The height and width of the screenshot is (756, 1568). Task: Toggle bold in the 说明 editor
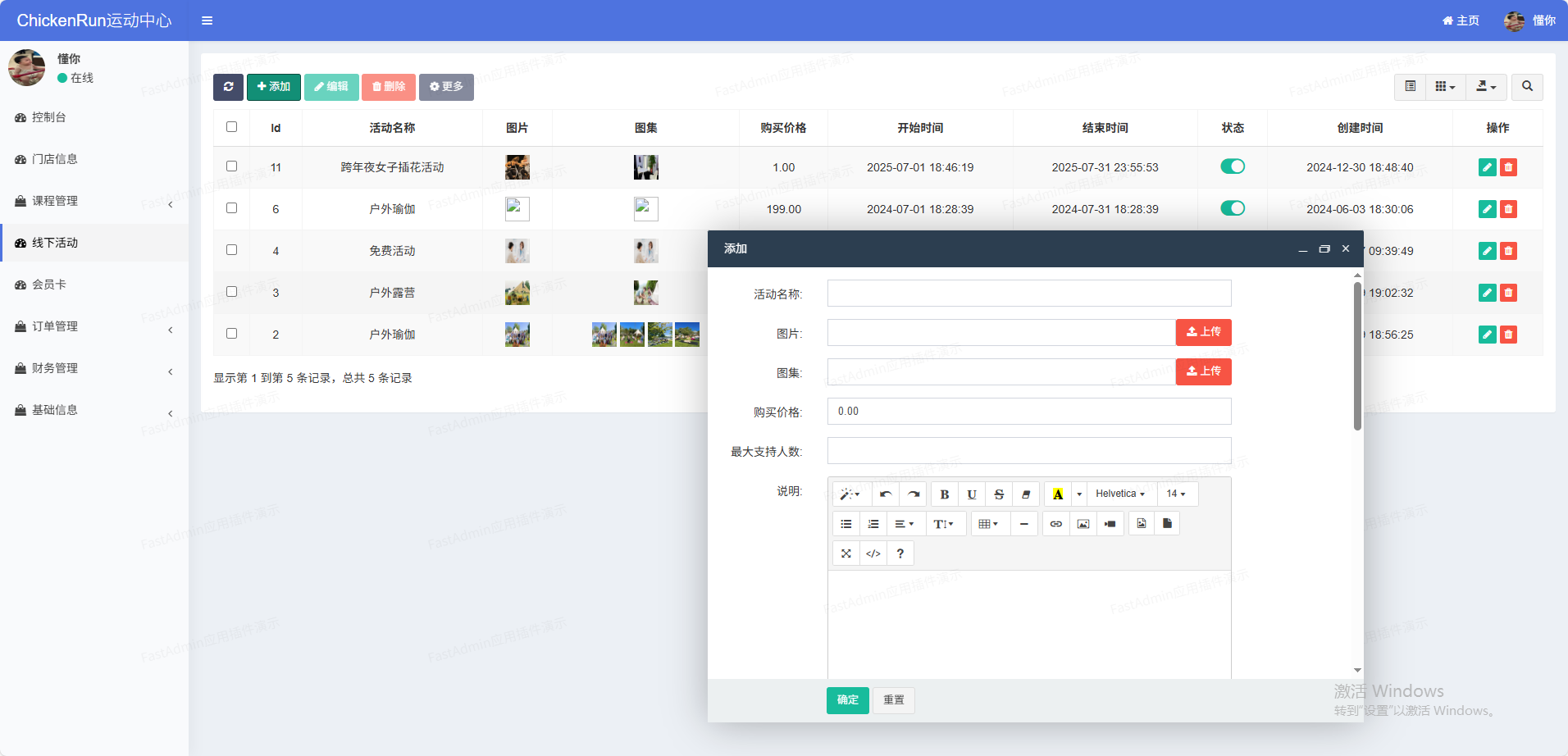coord(945,494)
